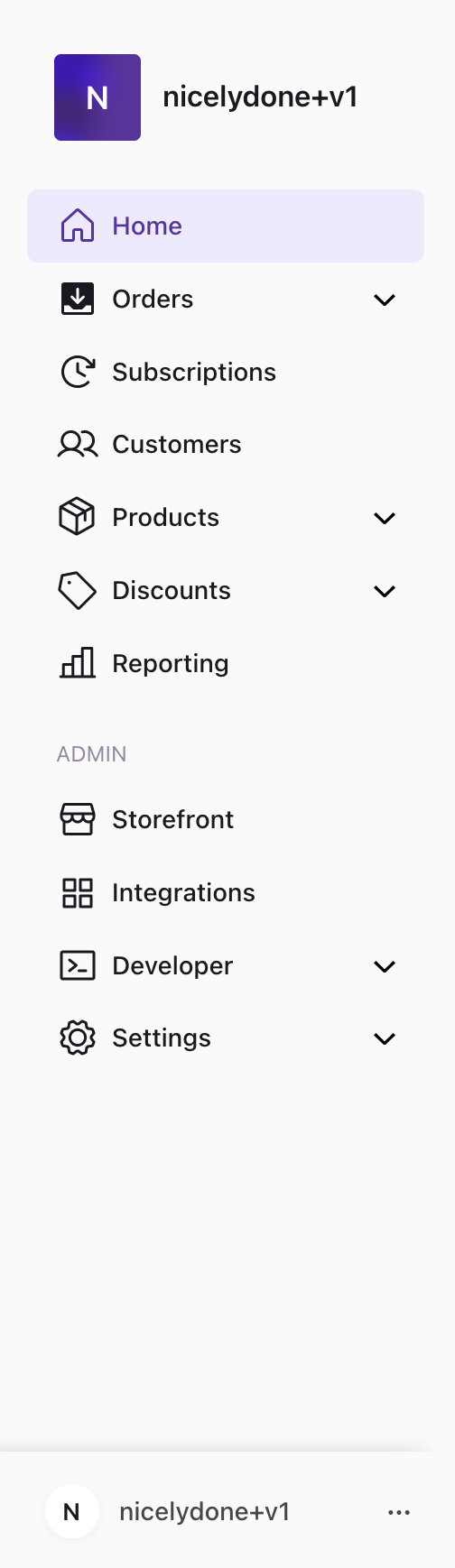
Task: Click the Integrations grid icon
Action: (x=78, y=892)
